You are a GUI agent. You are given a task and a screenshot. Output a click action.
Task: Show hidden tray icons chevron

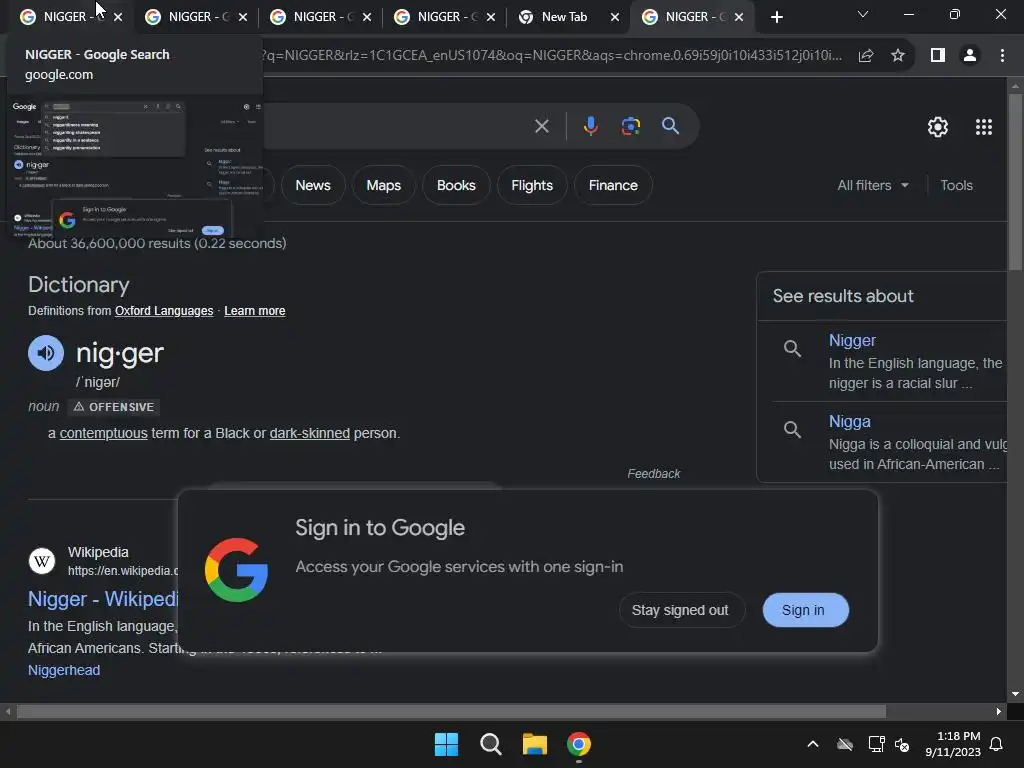click(813, 744)
